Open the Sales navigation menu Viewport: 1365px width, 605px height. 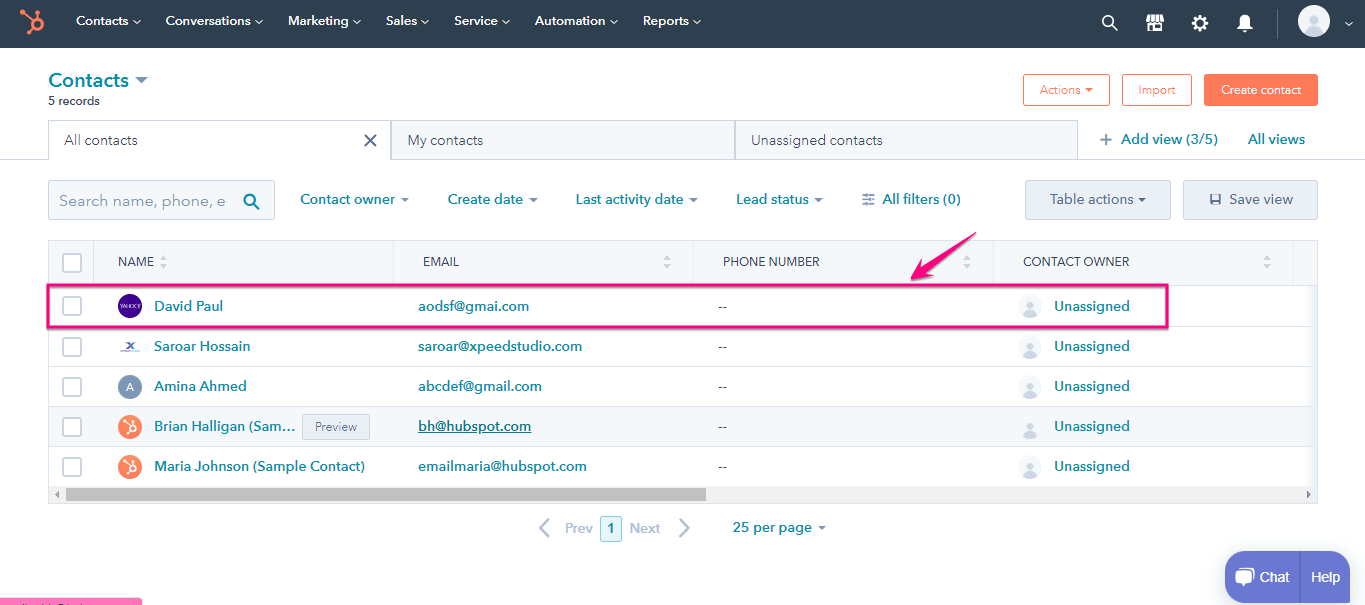407,21
